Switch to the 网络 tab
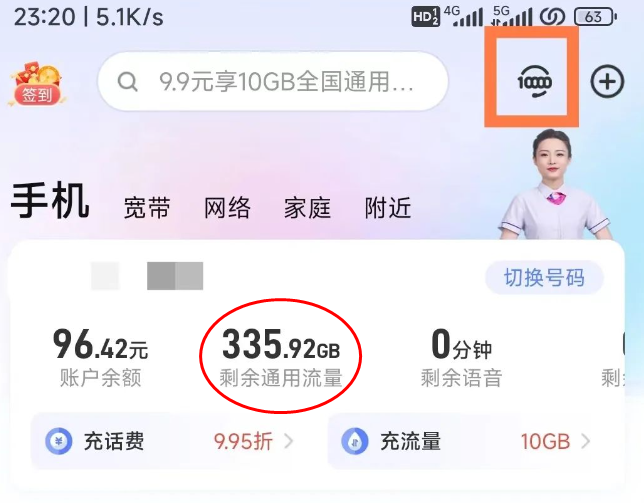This screenshot has height=503, width=644. (x=227, y=207)
